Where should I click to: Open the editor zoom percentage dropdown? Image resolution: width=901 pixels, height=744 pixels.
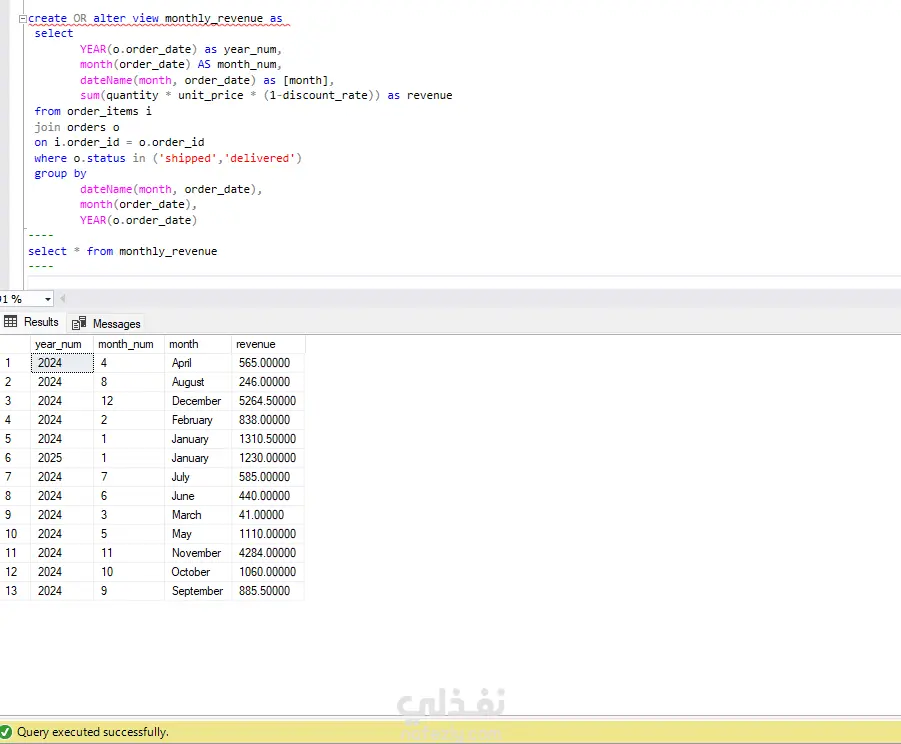tap(48, 299)
